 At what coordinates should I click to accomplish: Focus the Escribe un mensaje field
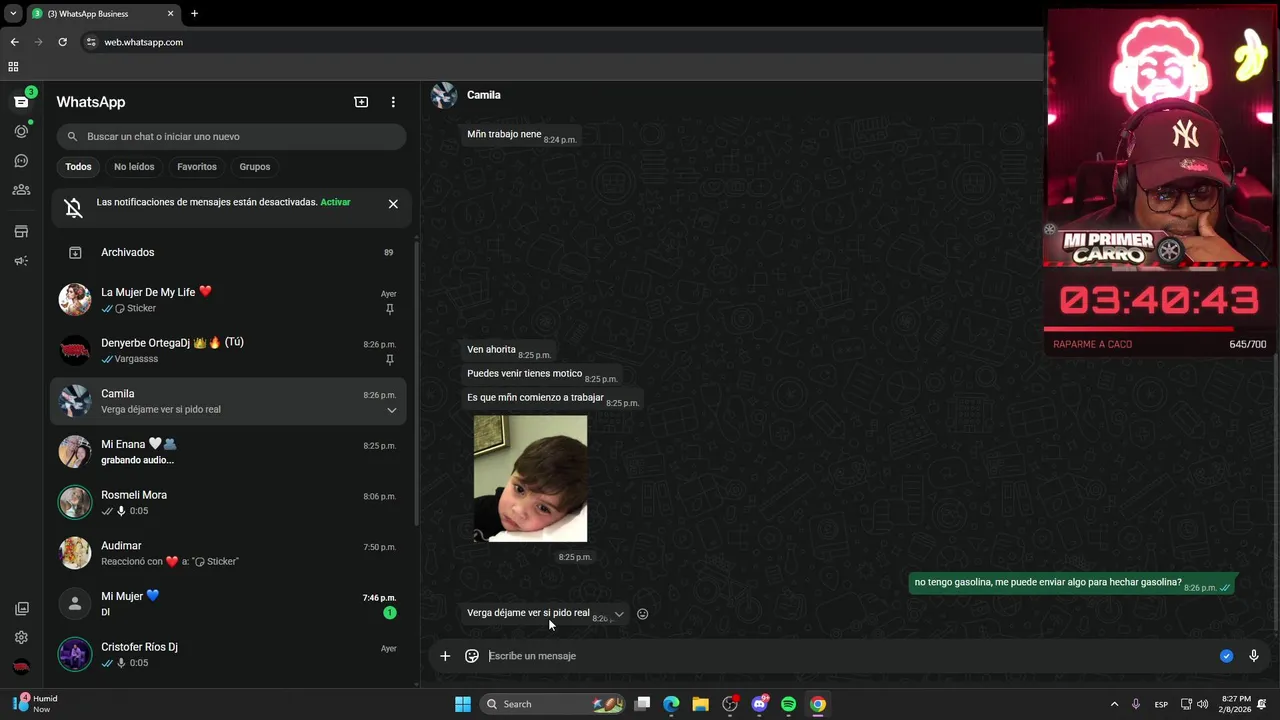[850, 656]
